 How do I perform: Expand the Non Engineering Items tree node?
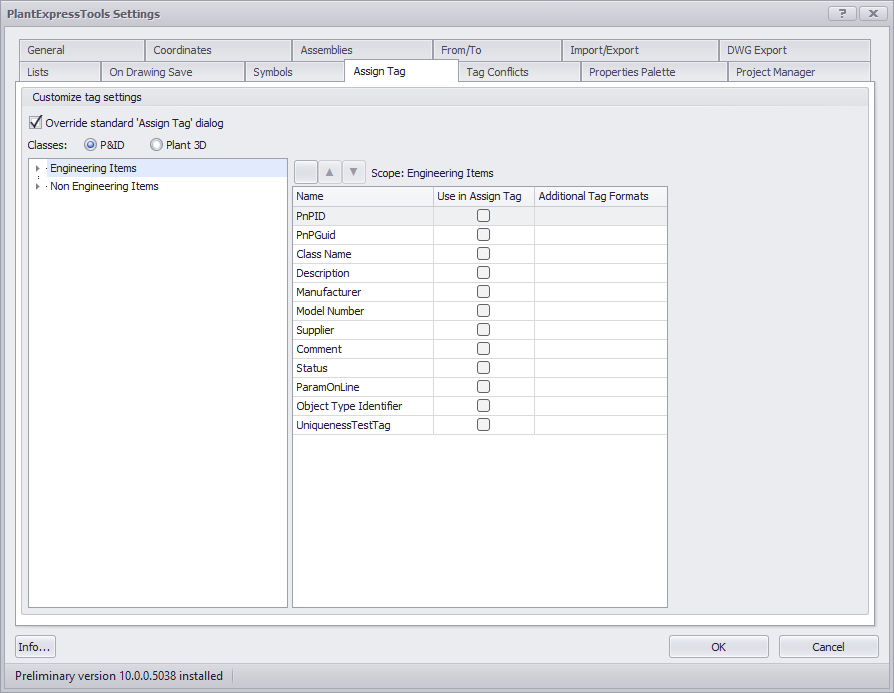coord(38,187)
